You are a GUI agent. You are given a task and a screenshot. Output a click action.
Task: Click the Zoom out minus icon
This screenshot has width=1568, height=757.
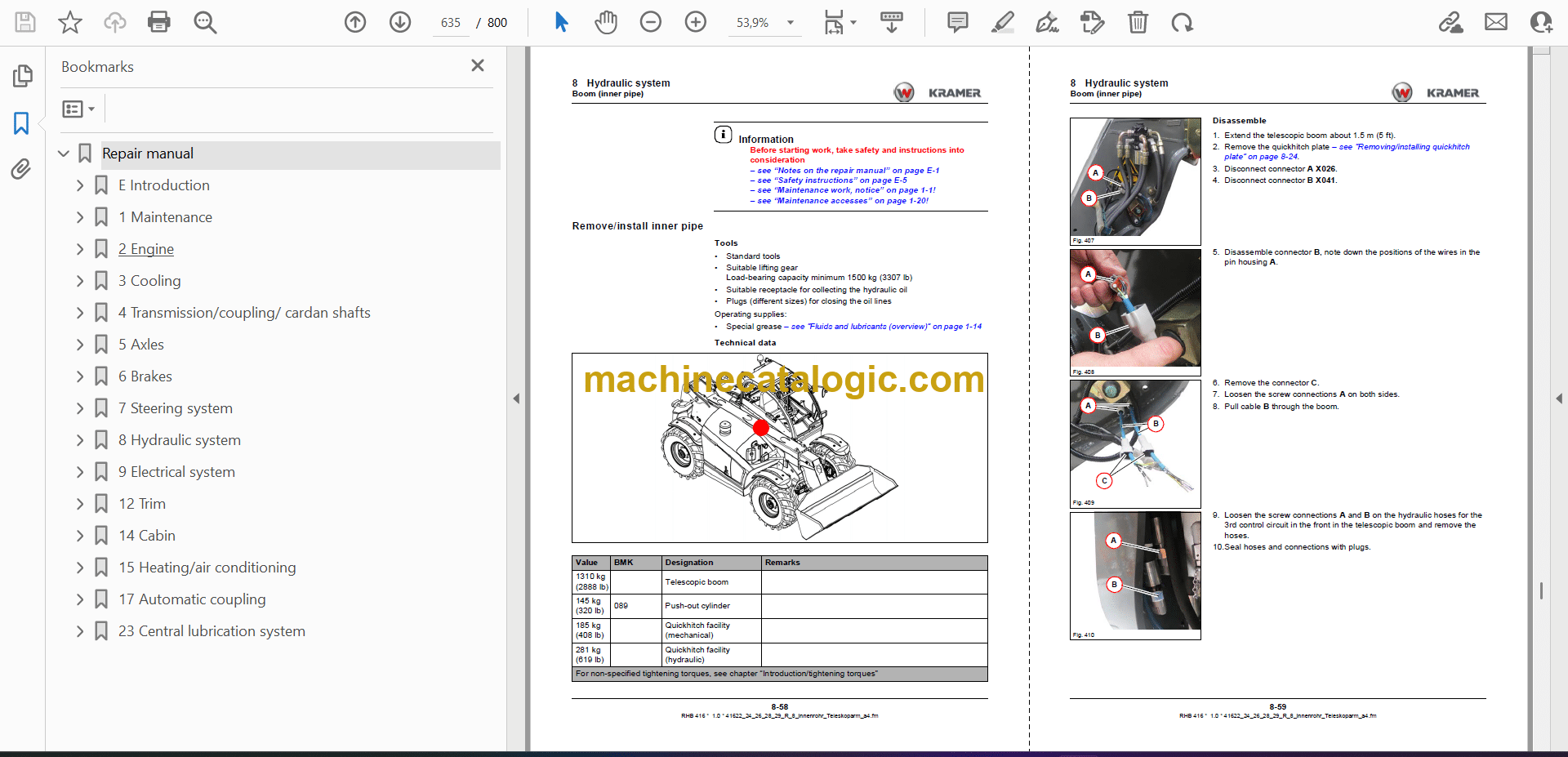651,22
